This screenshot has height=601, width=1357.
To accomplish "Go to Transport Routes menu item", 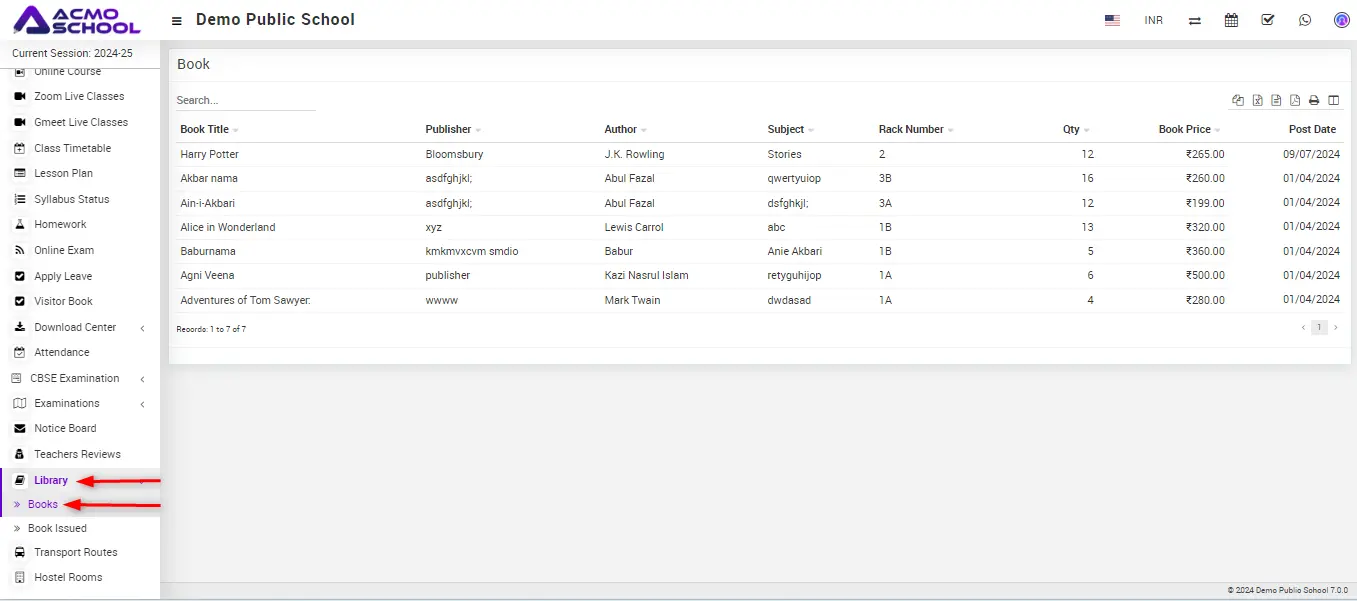I will tap(75, 552).
